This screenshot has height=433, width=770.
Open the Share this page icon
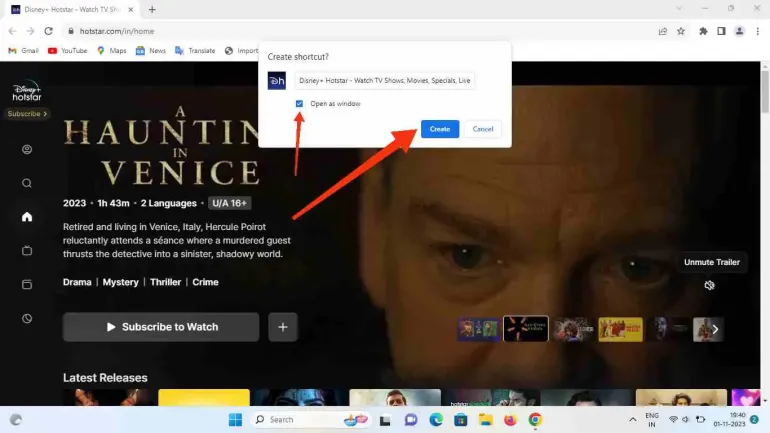coord(663,31)
